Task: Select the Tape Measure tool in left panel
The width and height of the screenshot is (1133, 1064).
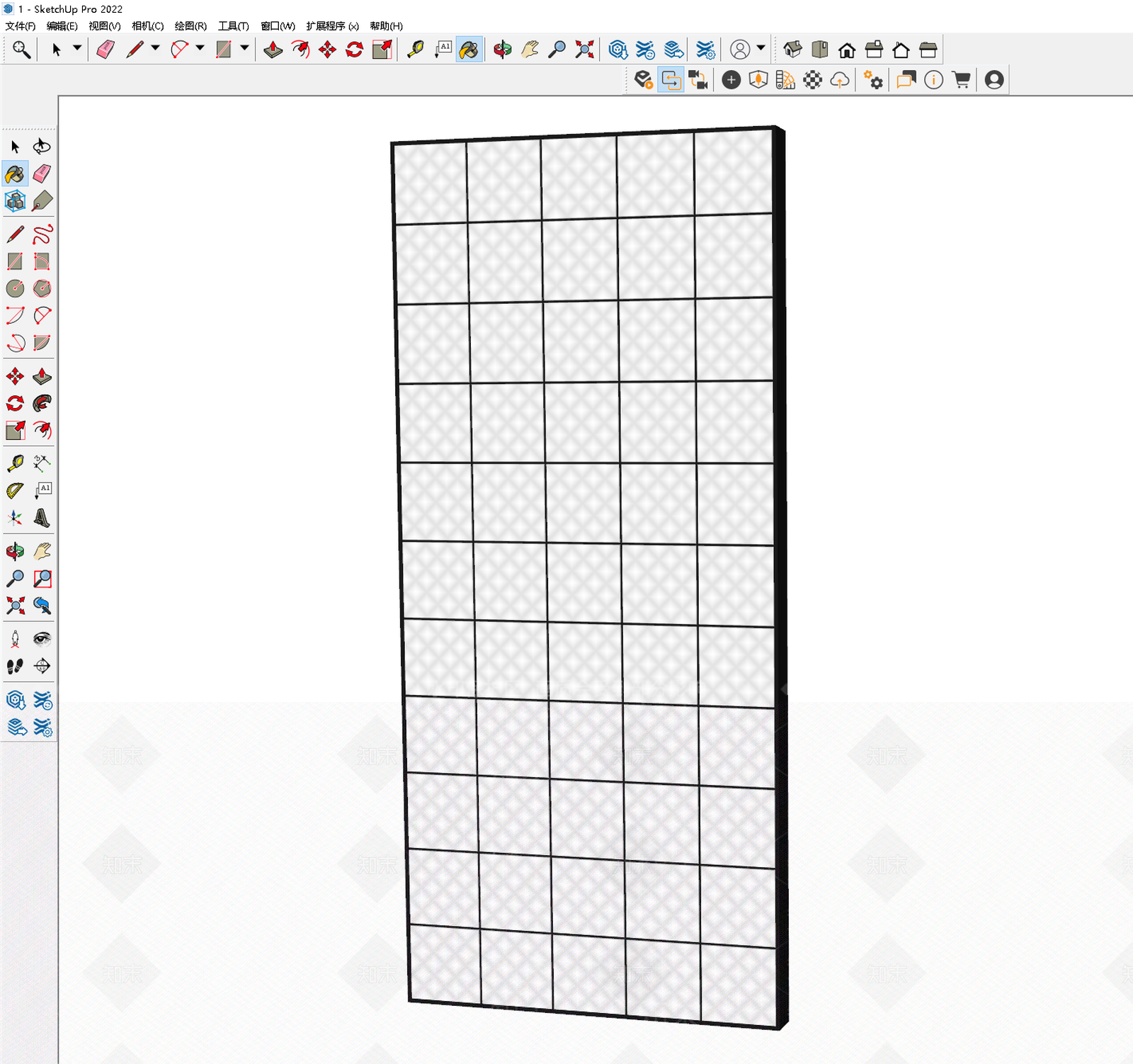Action: (x=15, y=463)
